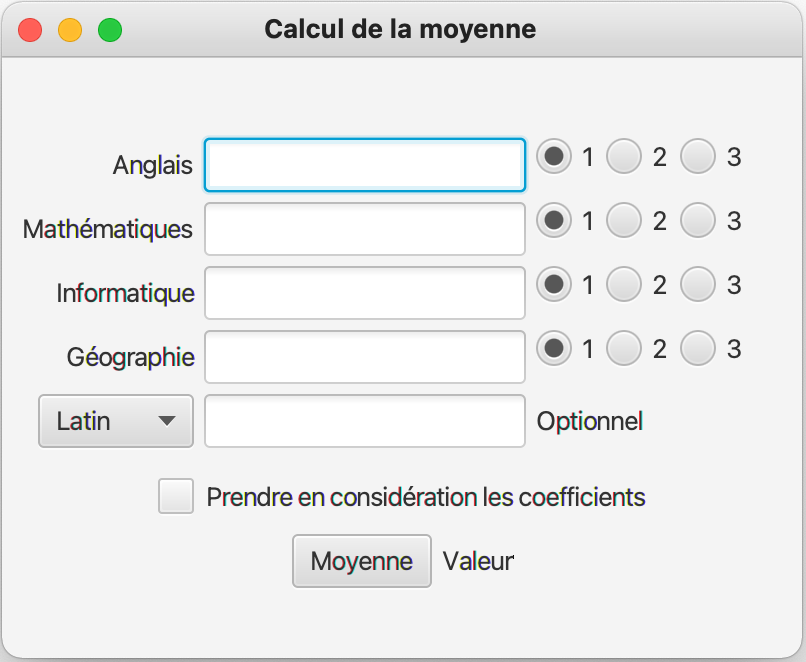Image resolution: width=806 pixels, height=662 pixels.
Task: Select coefficient 2 for Anglais
Action: point(624,157)
